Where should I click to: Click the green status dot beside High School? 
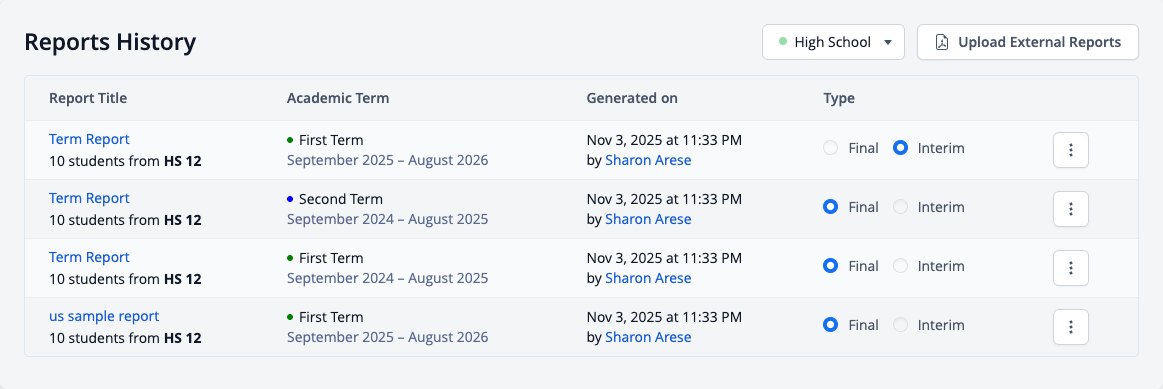coord(783,42)
